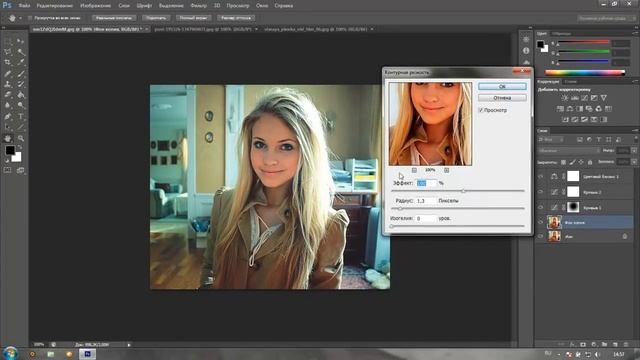Open the Изображение menu
This screenshot has width=640, height=360.
tap(96, 6)
